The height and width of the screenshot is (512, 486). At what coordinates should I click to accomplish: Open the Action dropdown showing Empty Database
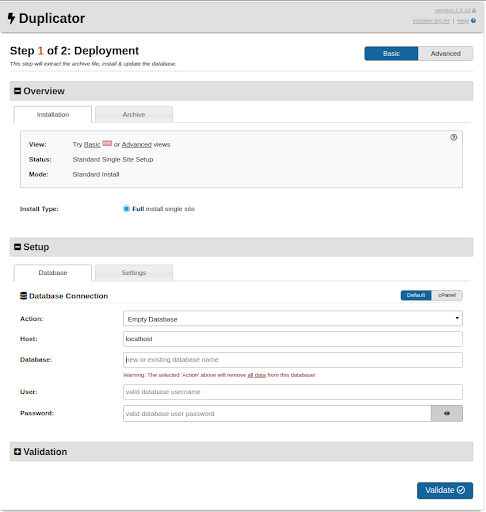(293, 319)
